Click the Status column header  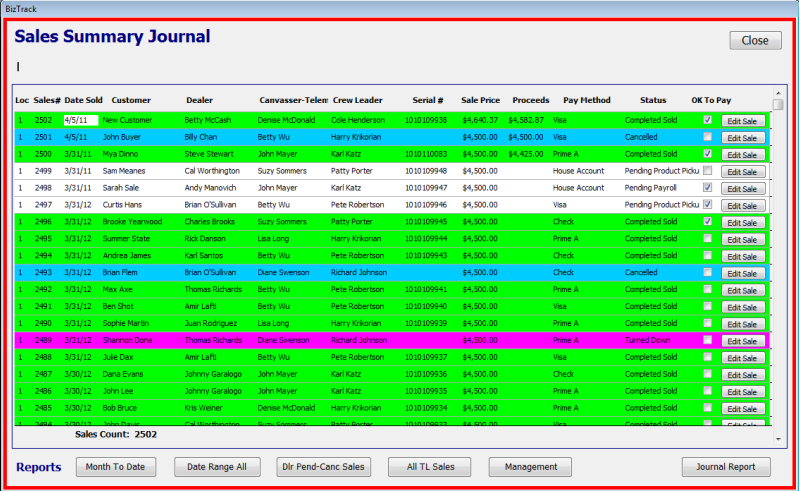[653, 100]
